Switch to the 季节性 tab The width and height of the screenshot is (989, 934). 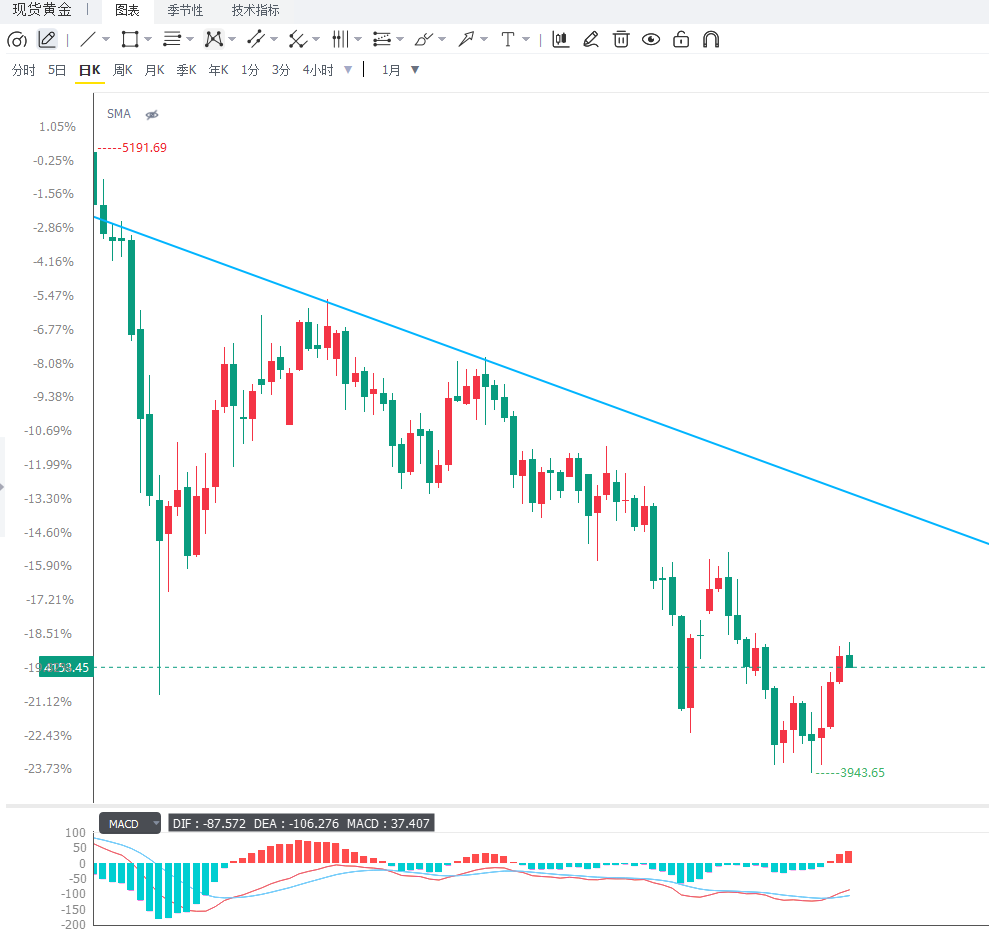(185, 10)
